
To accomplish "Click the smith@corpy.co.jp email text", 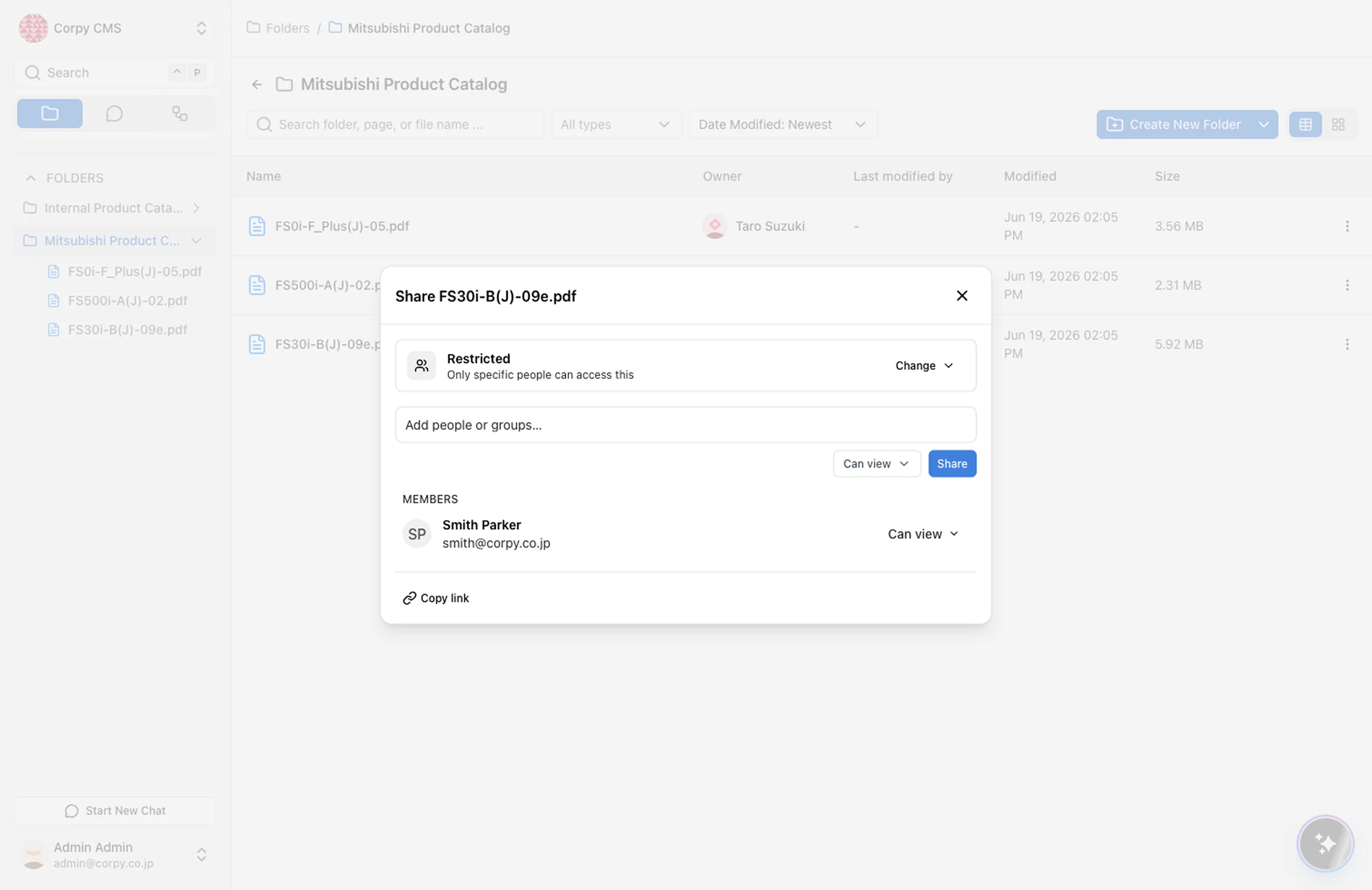I will point(496,543).
